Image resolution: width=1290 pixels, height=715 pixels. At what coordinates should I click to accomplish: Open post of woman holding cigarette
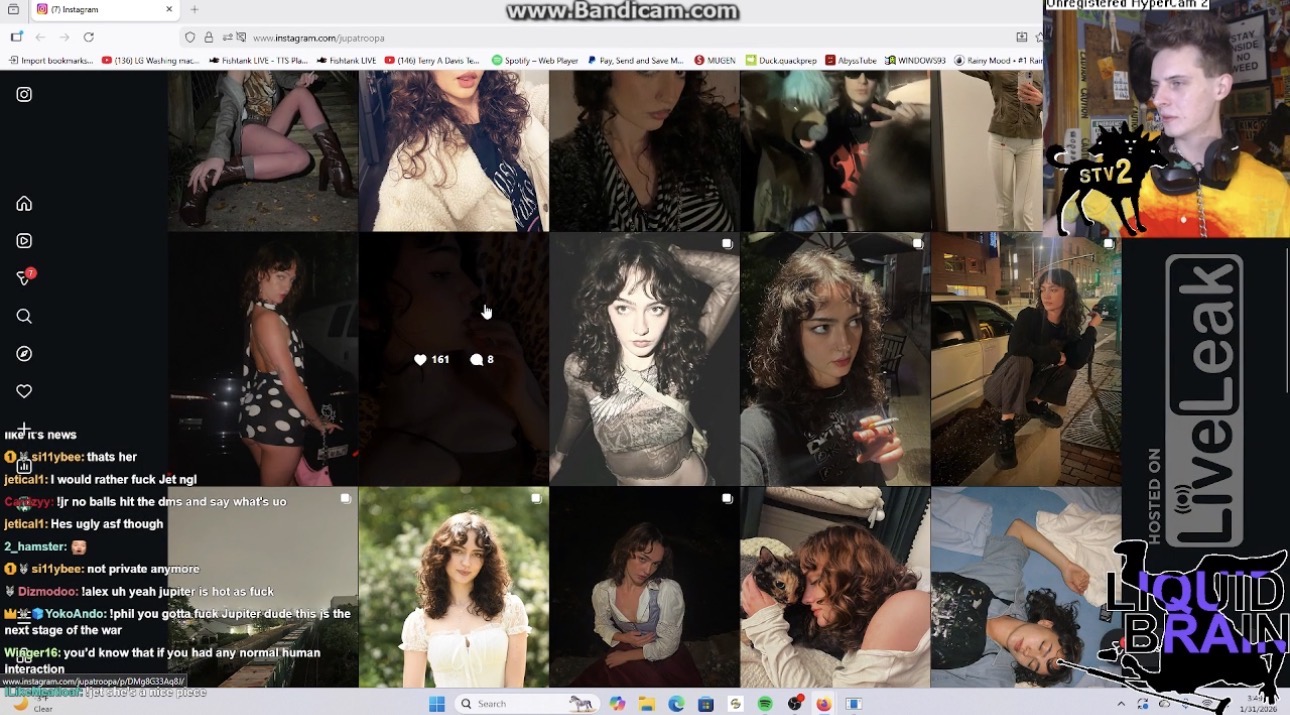click(835, 359)
